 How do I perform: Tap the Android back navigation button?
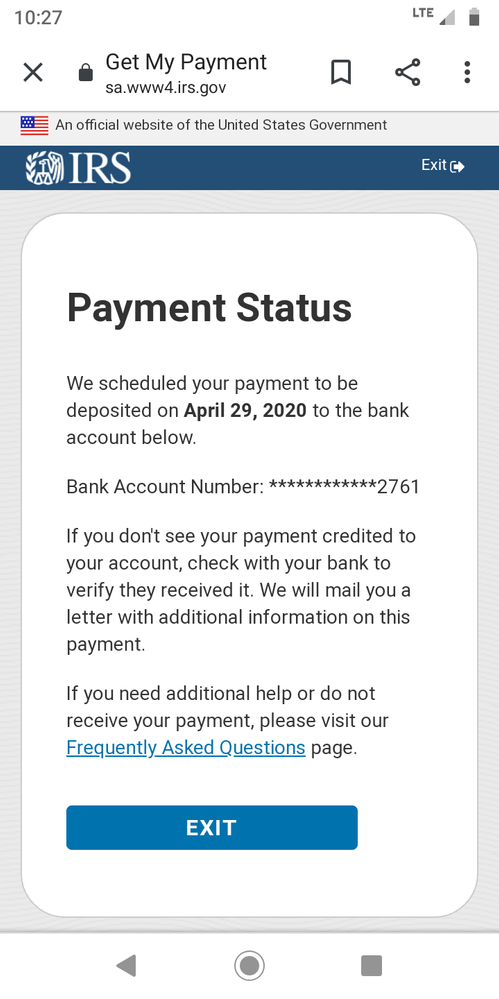[126, 966]
